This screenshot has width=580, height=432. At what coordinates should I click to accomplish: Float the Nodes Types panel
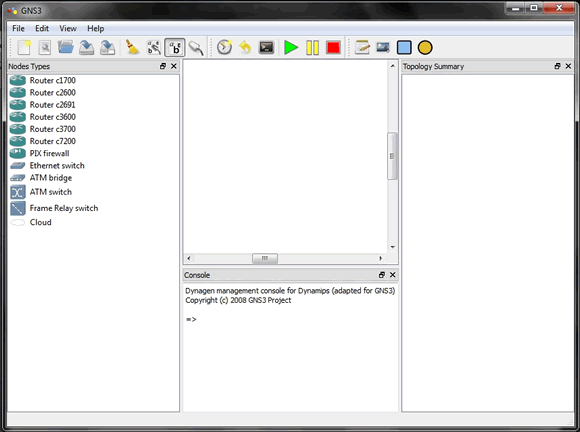click(163, 66)
